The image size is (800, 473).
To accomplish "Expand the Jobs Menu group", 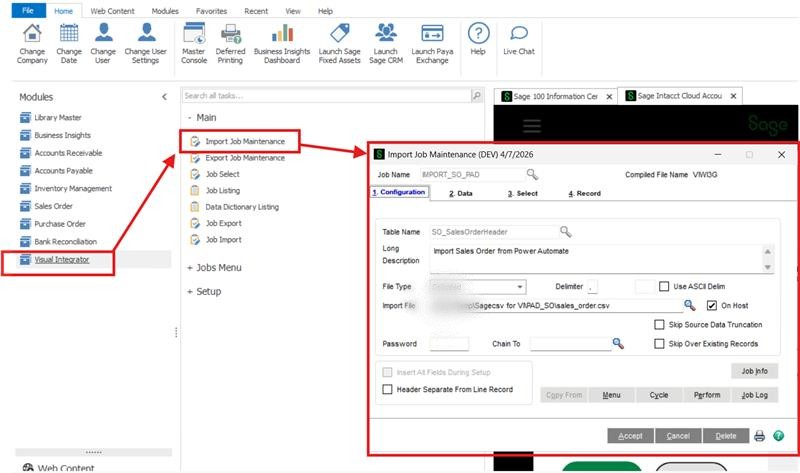I will pos(189,268).
